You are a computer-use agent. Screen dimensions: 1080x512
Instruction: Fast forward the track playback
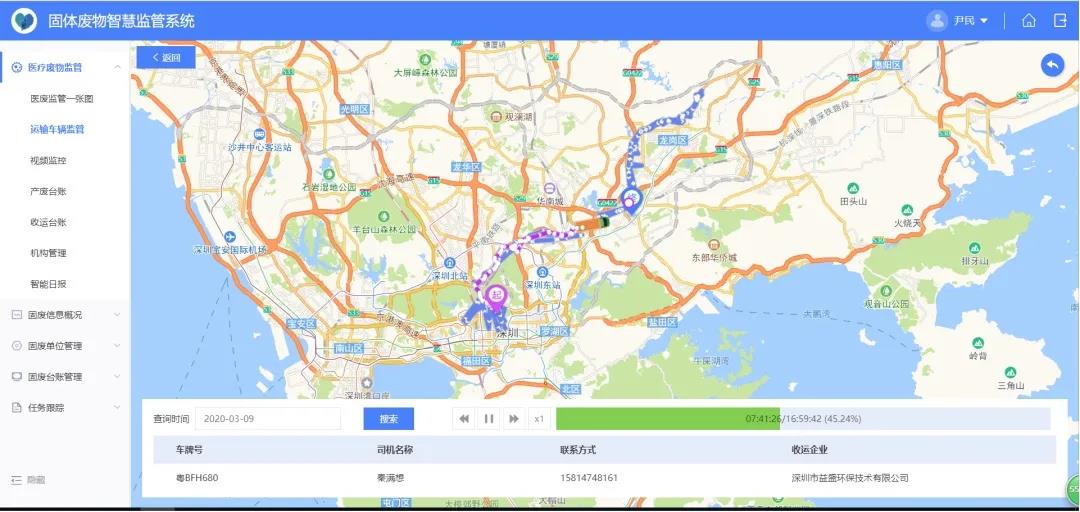tap(514, 419)
